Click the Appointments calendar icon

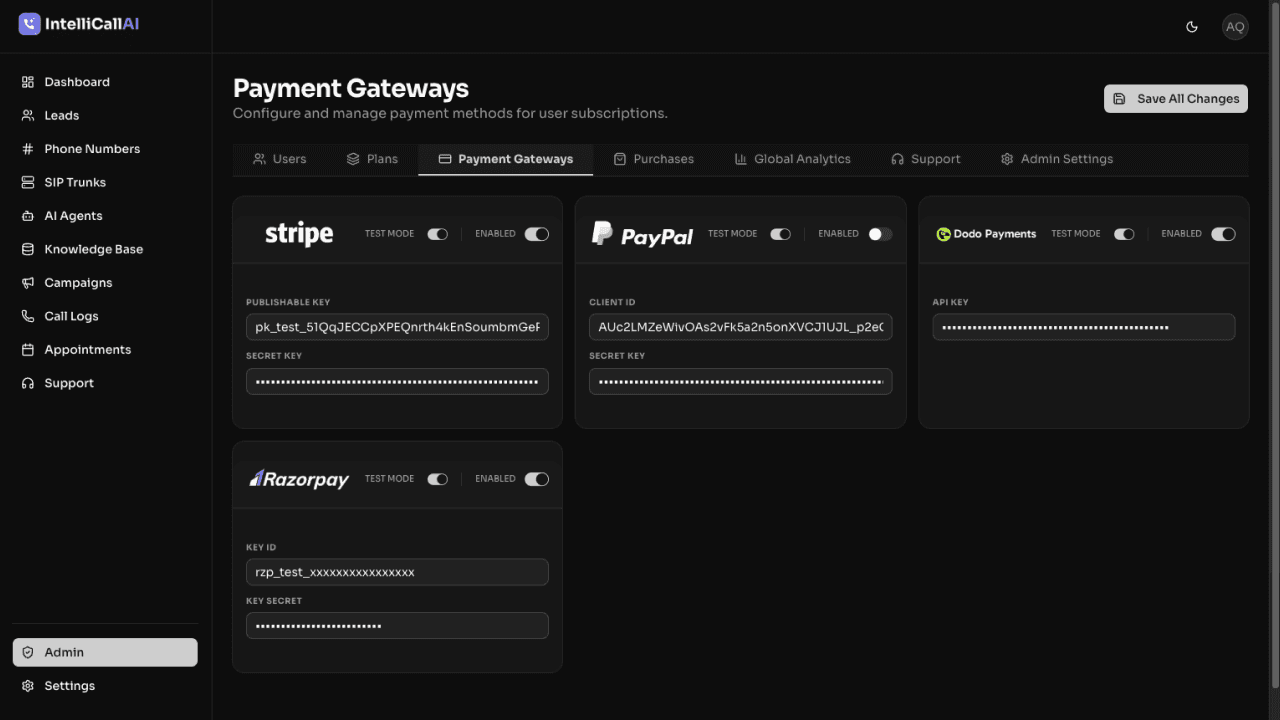[x=28, y=350]
